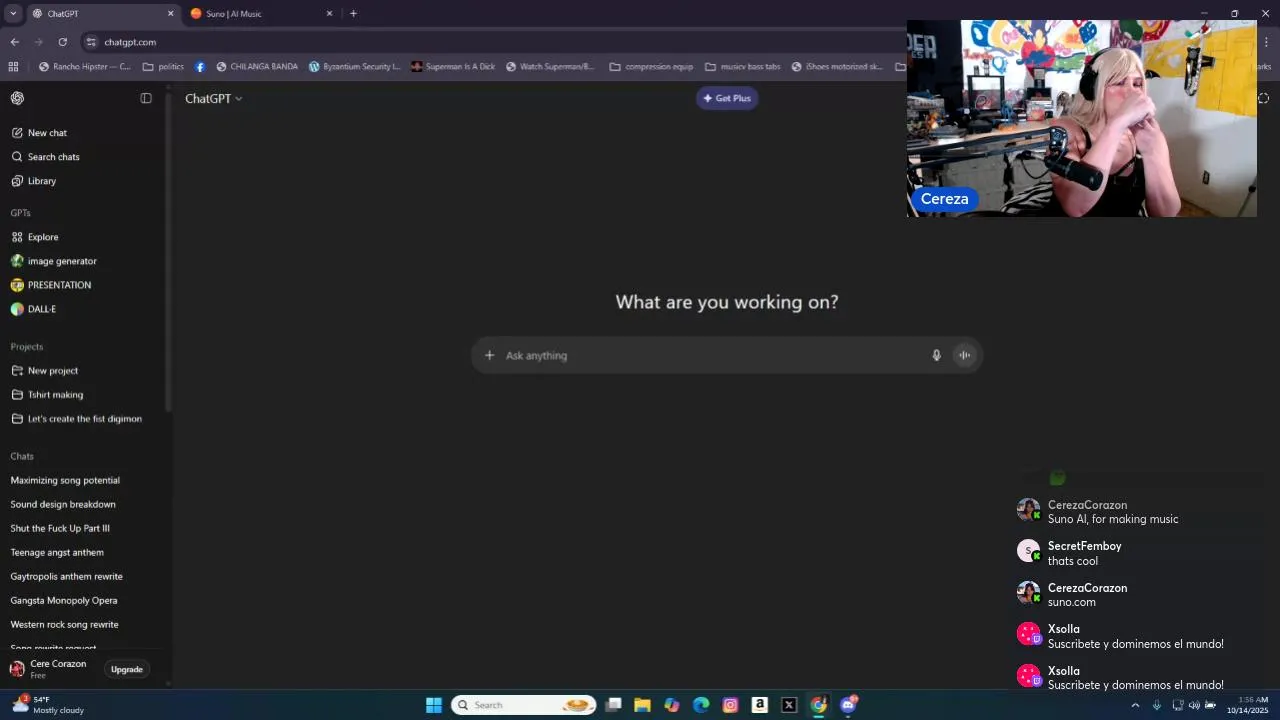This screenshot has height=720, width=1280.
Task: Open the Gaytropolis anthem rewrite chat
Action: pos(67,577)
